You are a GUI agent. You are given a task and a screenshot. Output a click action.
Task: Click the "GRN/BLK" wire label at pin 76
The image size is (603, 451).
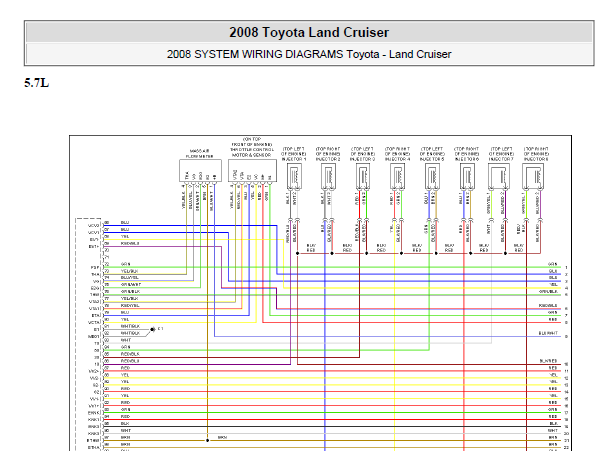pyautogui.click(x=130, y=291)
